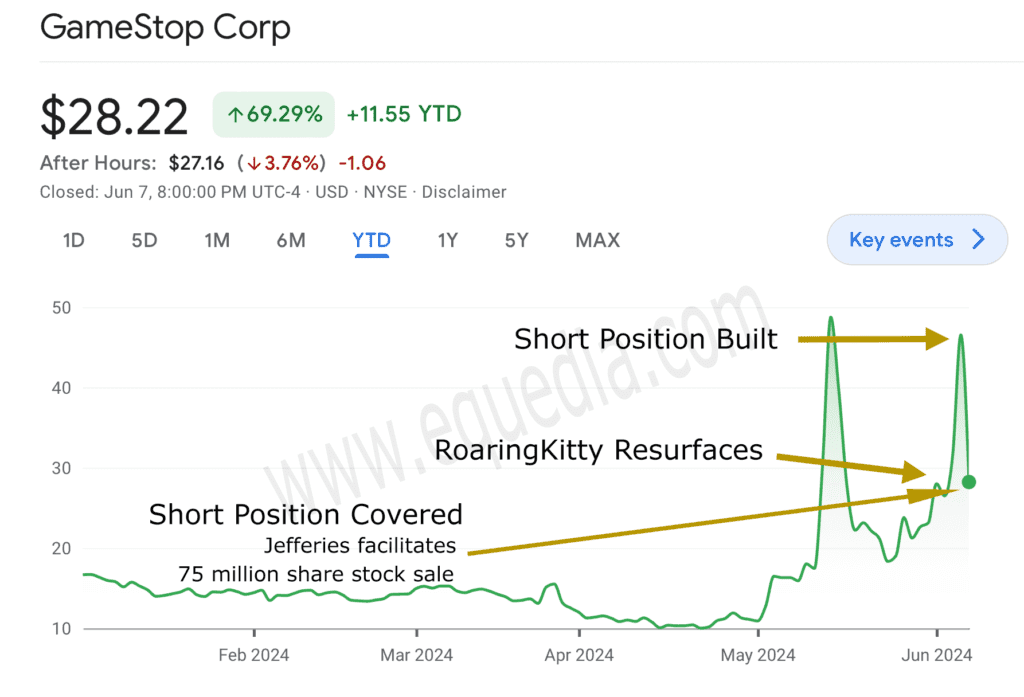Viewport: 1024px width, 697px height.
Task: Open the Key events button
Action: click(917, 240)
